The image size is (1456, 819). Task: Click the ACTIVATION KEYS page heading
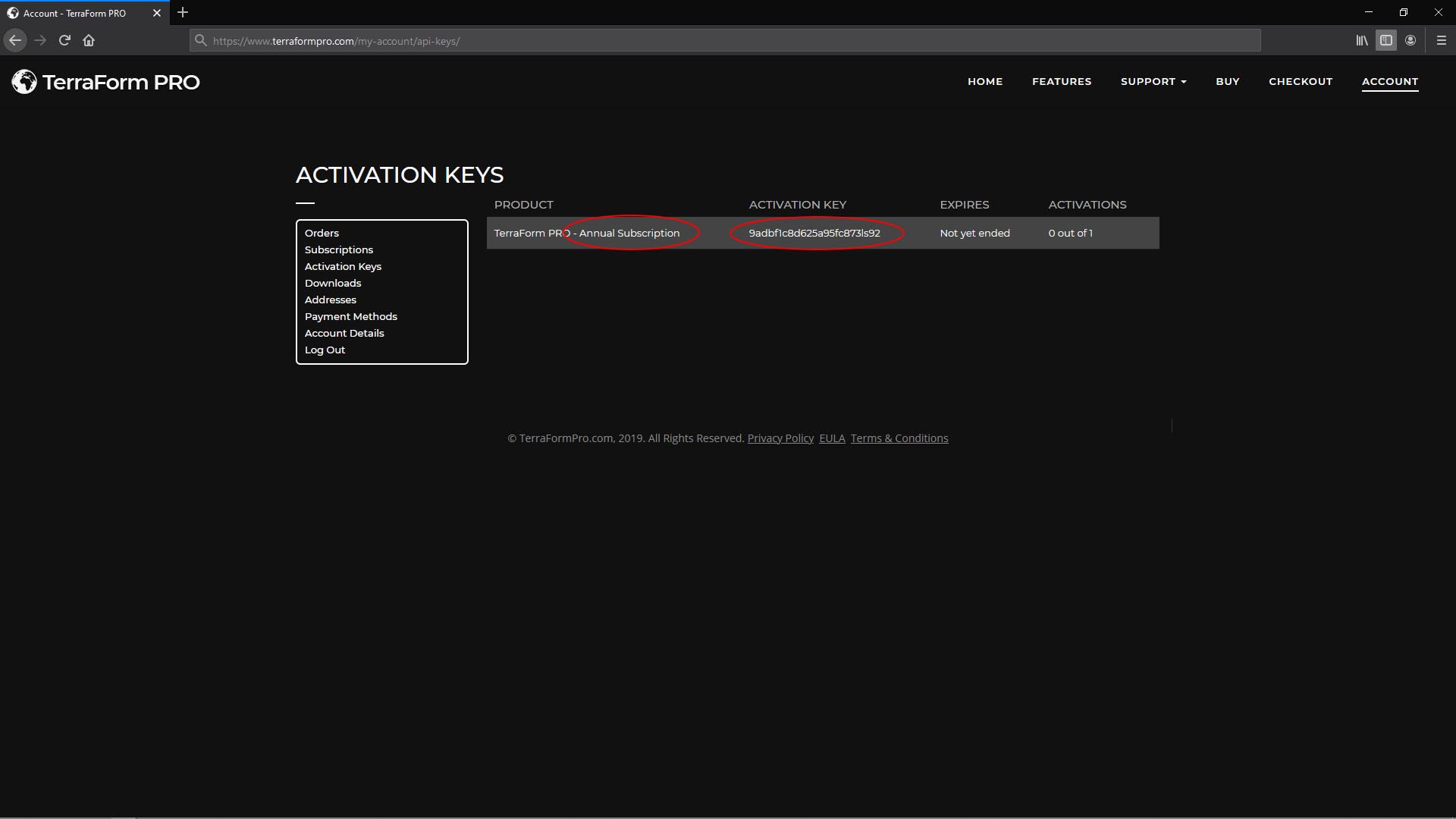pyautogui.click(x=400, y=175)
